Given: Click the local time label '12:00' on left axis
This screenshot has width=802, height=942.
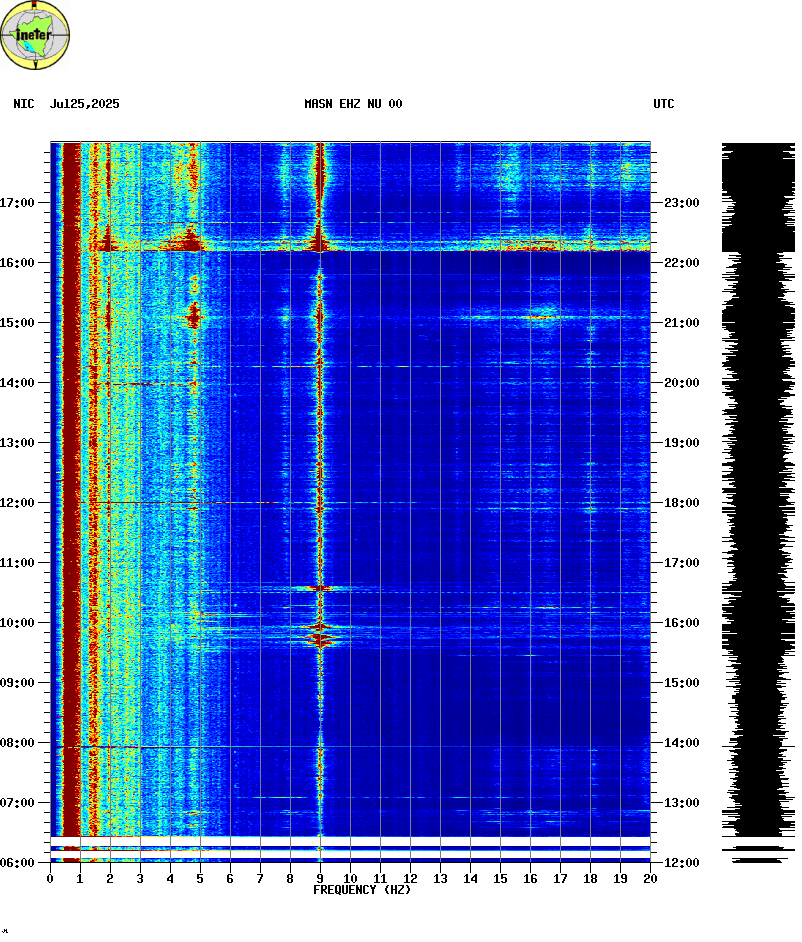Looking at the screenshot, I should 17,503.
